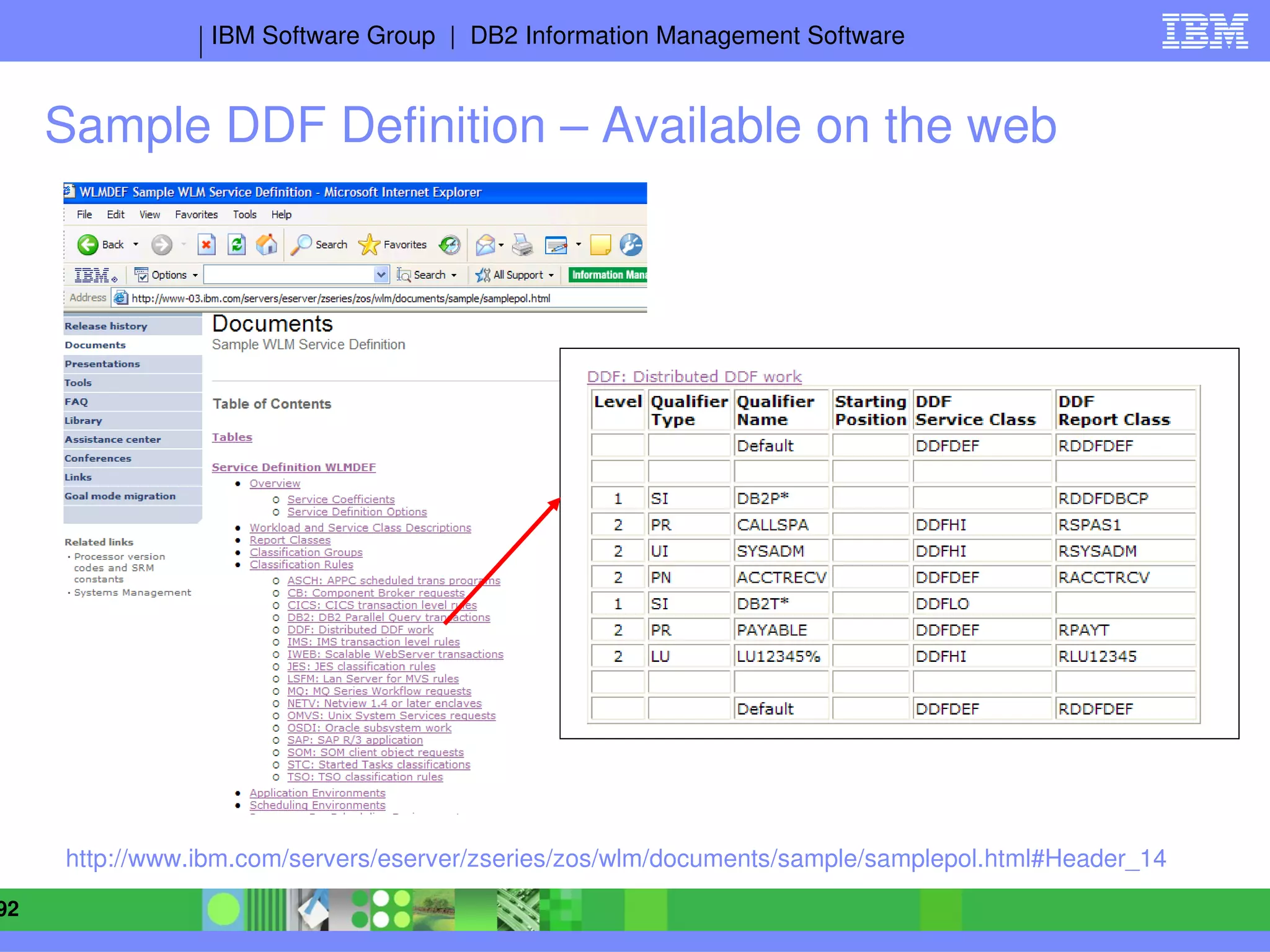
Task: Click the All Support tools icon
Action: tap(483, 275)
